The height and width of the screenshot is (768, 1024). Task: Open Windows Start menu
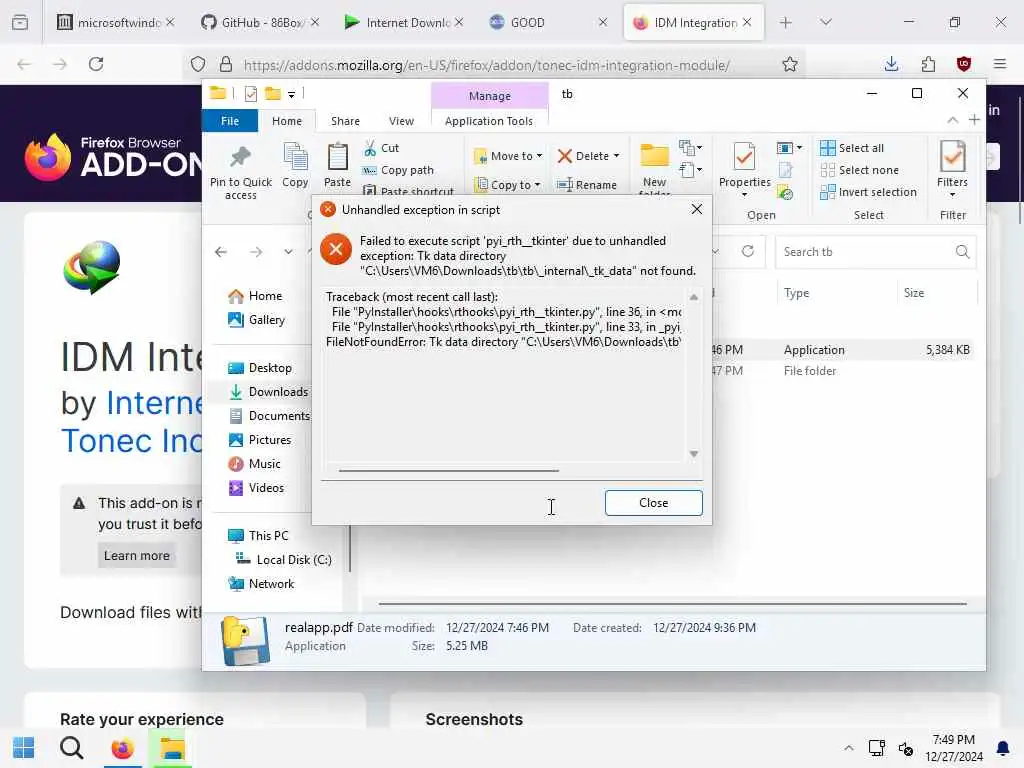click(24, 748)
